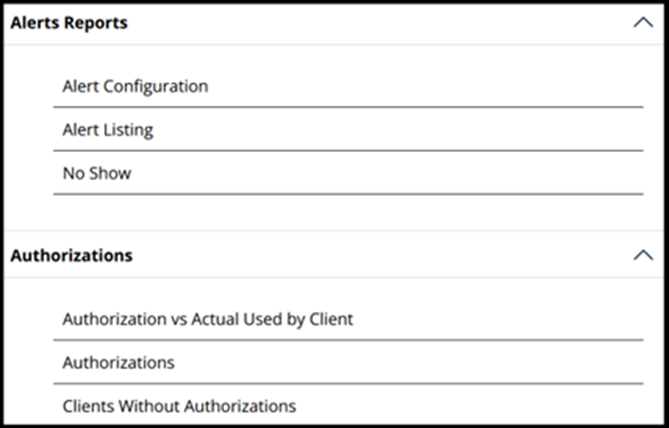The height and width of the screenshot is (428, 669).
Task: Click the up-arrow icon beside Alerts Reports
Action: tap(643, 22)
